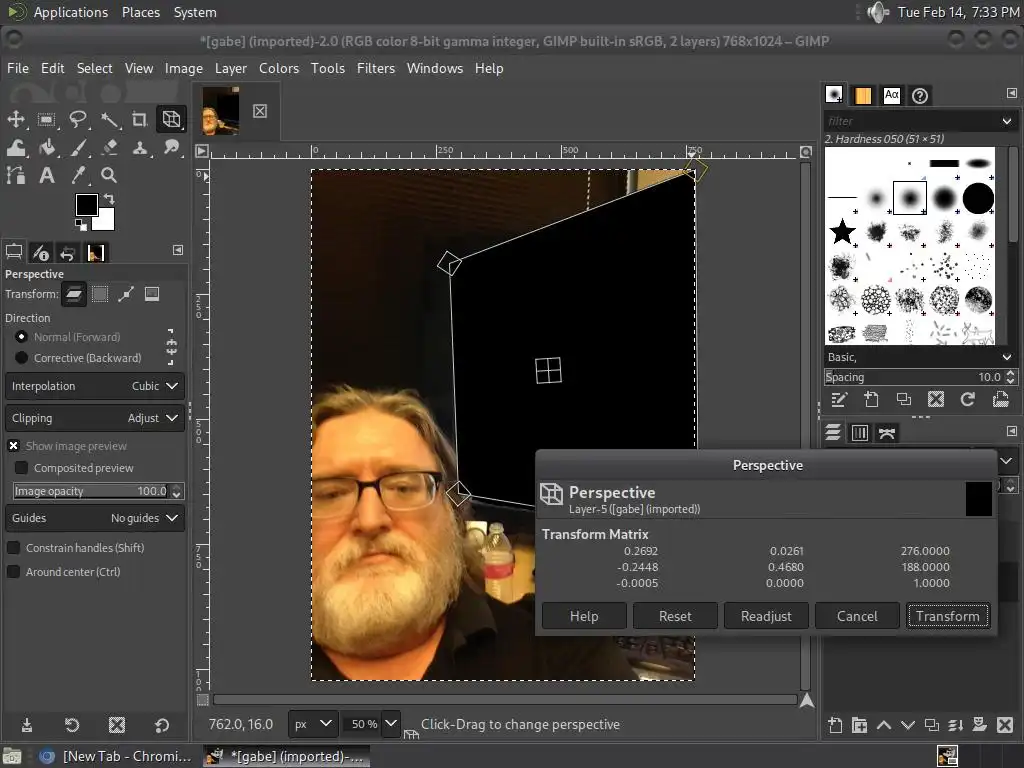This screenshot has width=1024, height=768.
Task: Transform the layer option icon
Action: pyautogui.click(x=74, y=295)
